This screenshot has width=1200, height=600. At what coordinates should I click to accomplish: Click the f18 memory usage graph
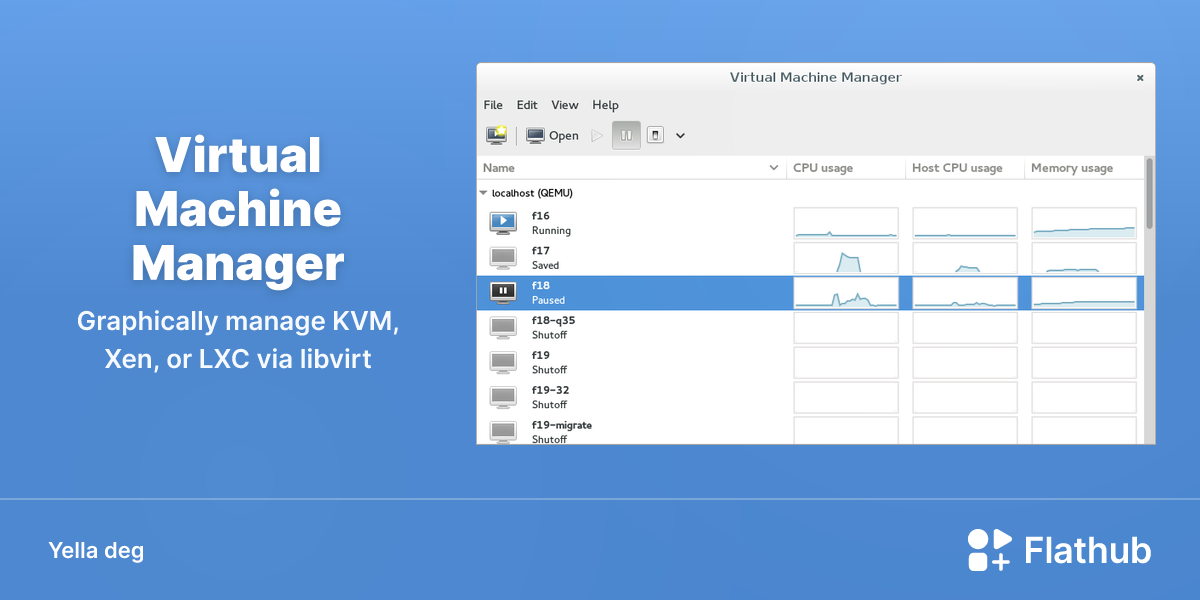(x=1084, y=293)
